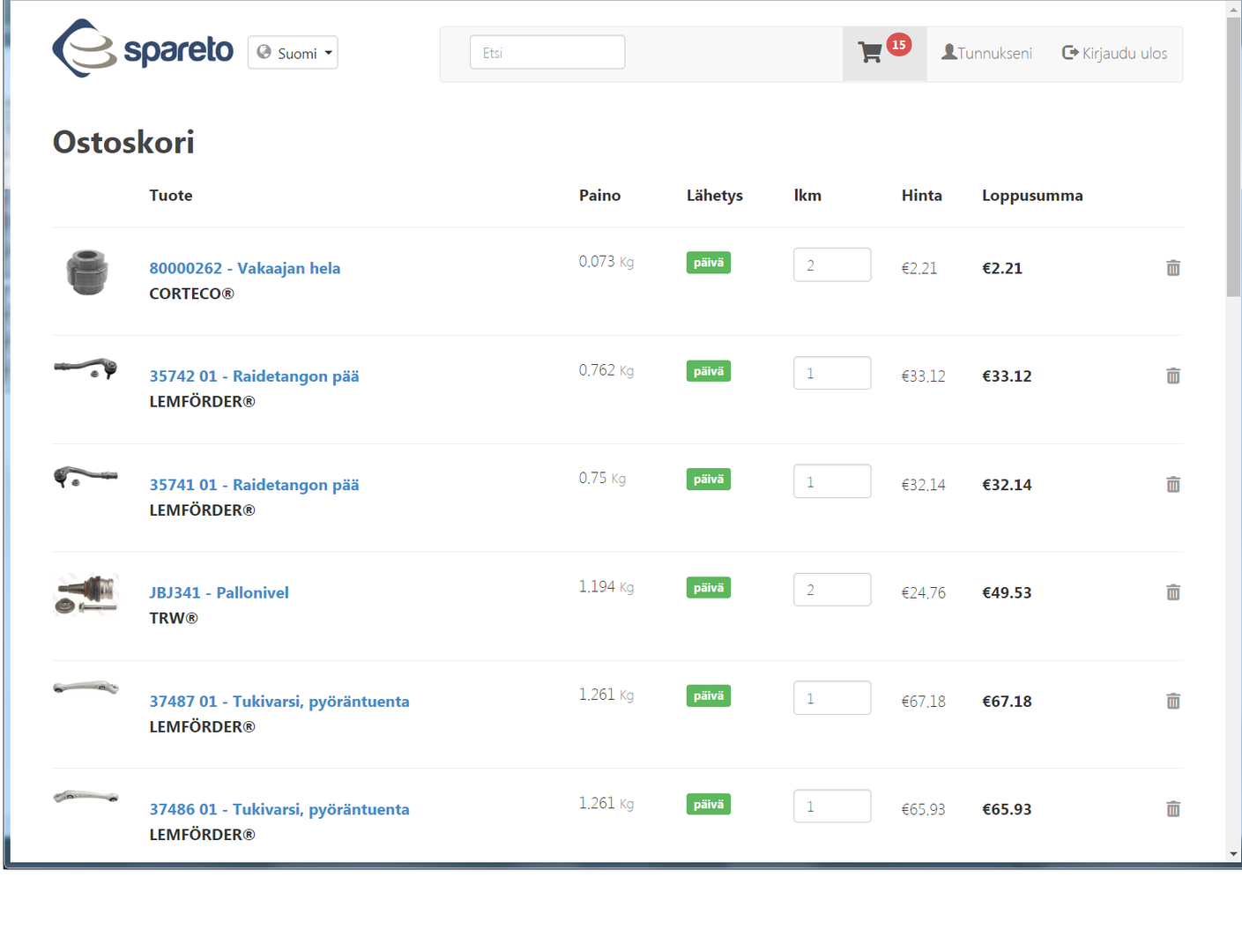Open Tunnukseni account menu item
This screenshot has height=952, width=1242.
pyautogui.click(x=986, y=53)
